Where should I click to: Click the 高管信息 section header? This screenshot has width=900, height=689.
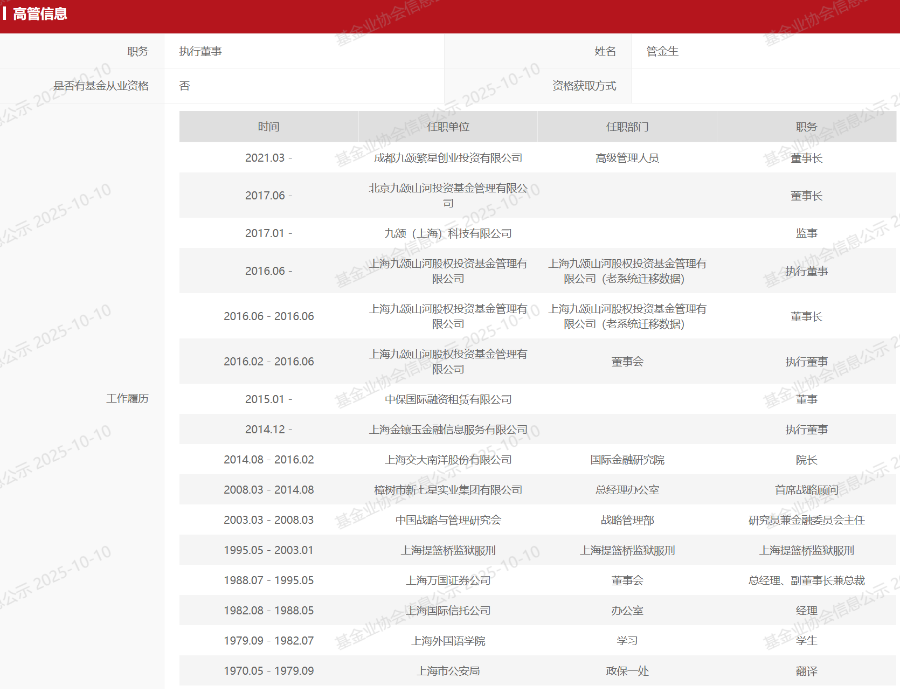coord(40,14)
